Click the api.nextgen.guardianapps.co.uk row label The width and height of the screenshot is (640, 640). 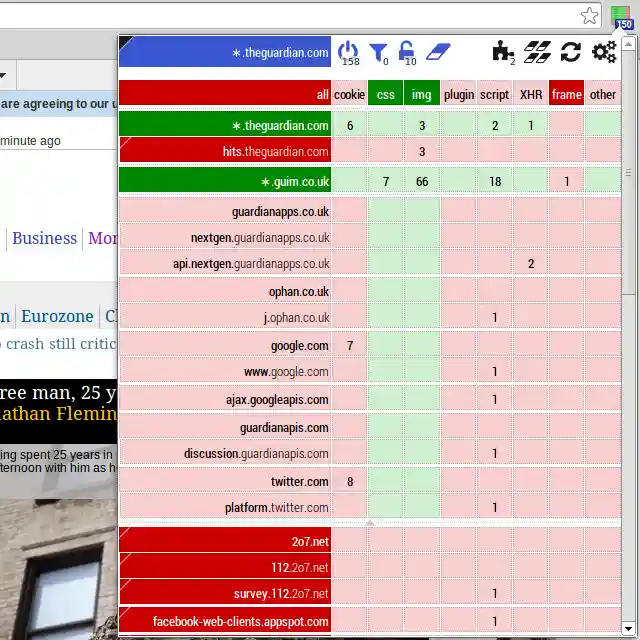pos(225,262)
